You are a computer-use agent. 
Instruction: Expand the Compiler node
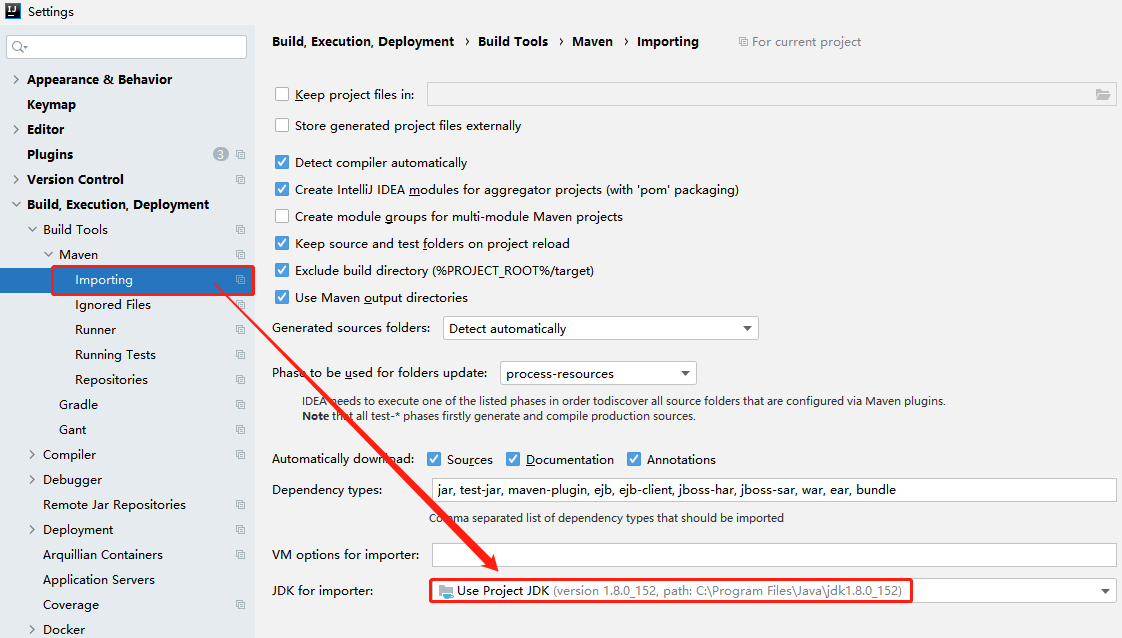coord(32,455)
